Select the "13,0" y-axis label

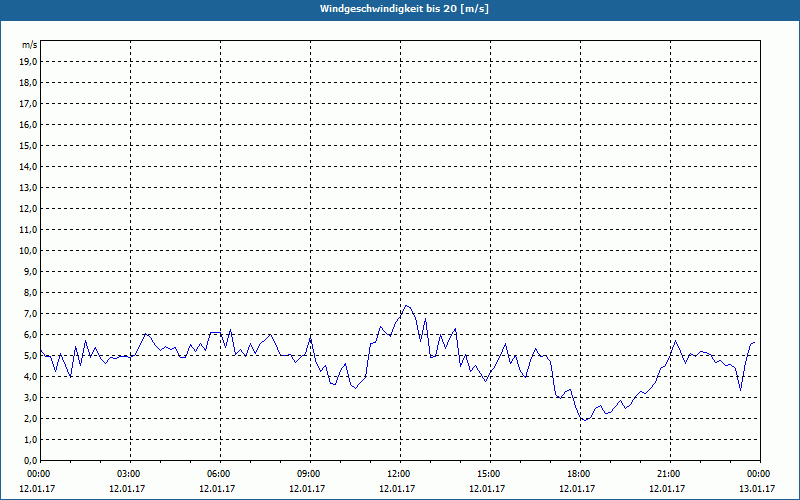[x=28, y=188]
